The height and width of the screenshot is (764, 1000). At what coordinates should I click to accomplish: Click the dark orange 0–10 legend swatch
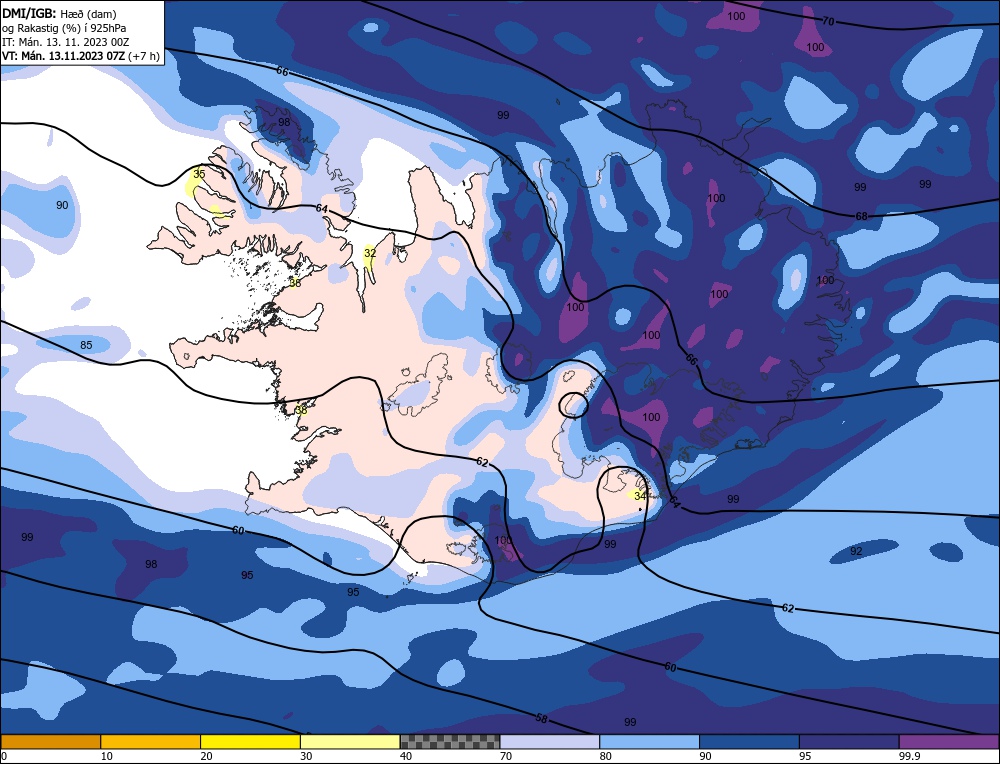click(51, 741)
